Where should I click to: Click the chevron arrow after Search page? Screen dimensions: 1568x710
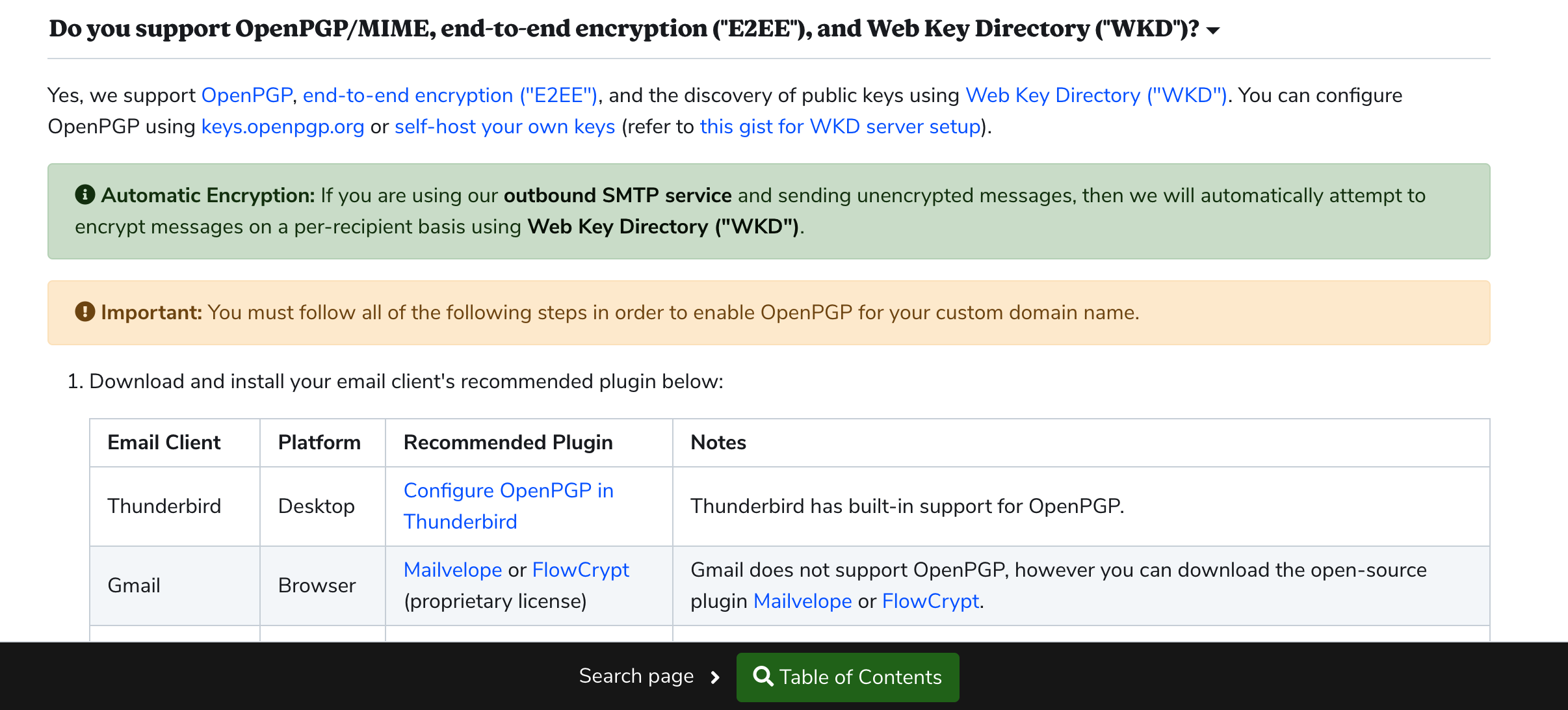[x=715, y=677]
